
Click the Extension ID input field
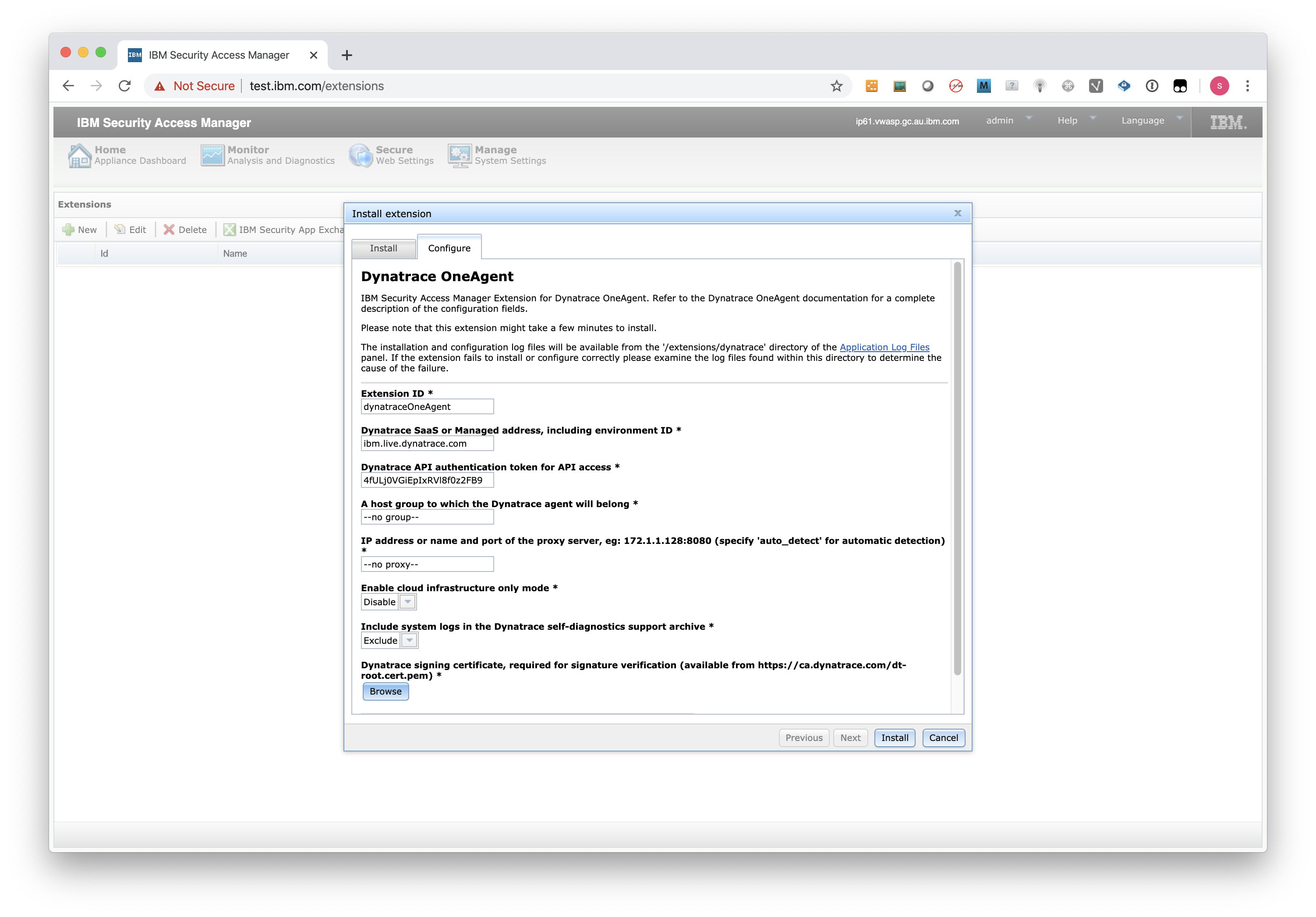pos(427,407)
